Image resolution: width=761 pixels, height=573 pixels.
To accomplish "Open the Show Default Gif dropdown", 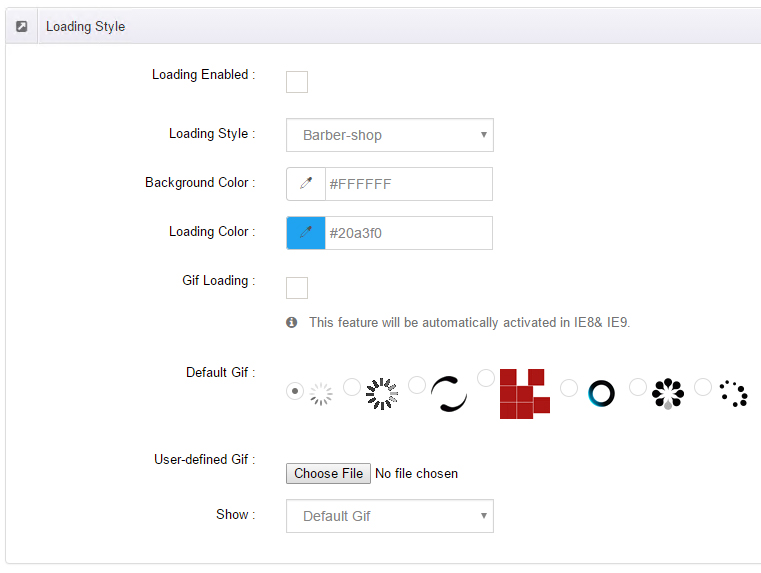I will click(x=390, y=516).
